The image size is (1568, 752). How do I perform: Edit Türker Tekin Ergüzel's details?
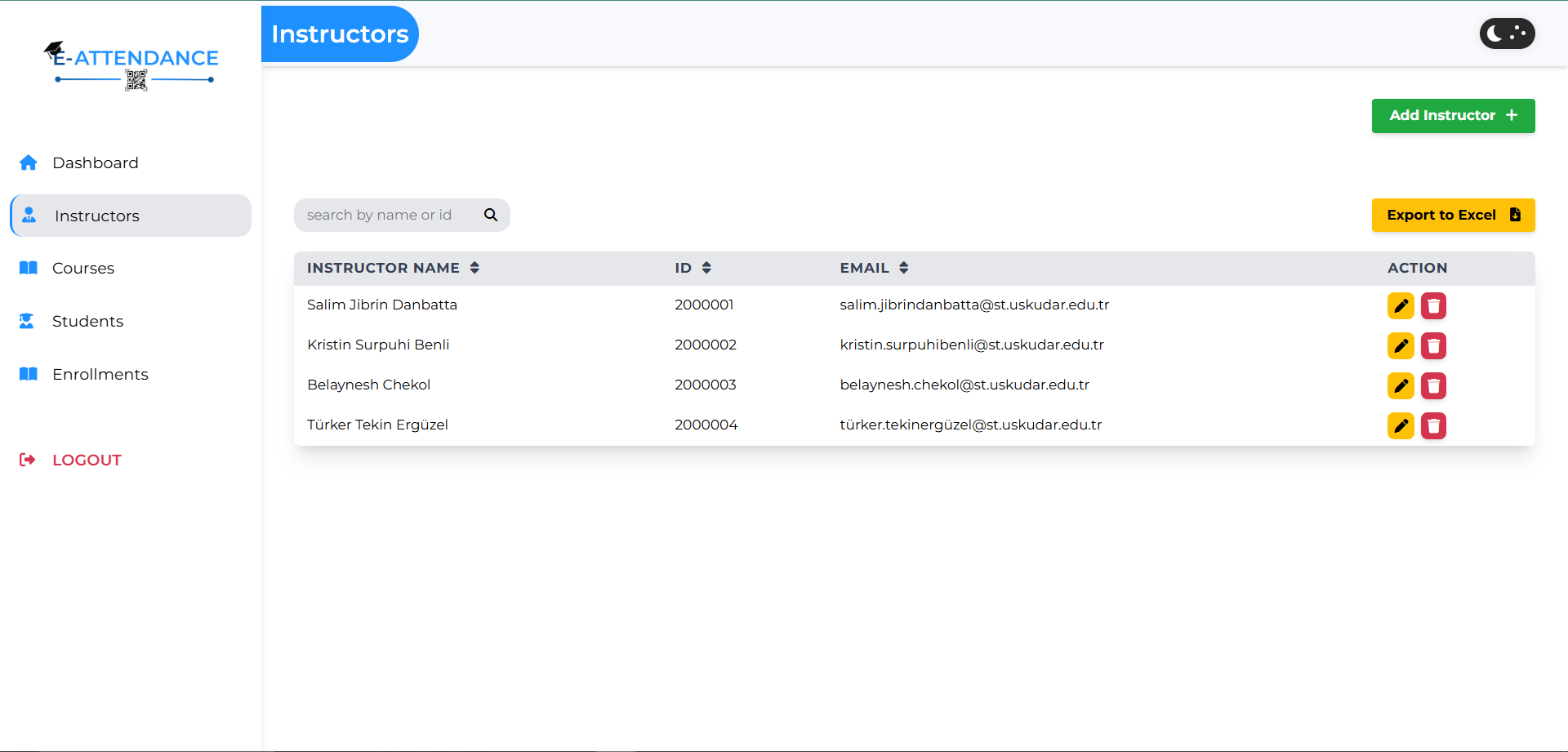pos(1400,426)
